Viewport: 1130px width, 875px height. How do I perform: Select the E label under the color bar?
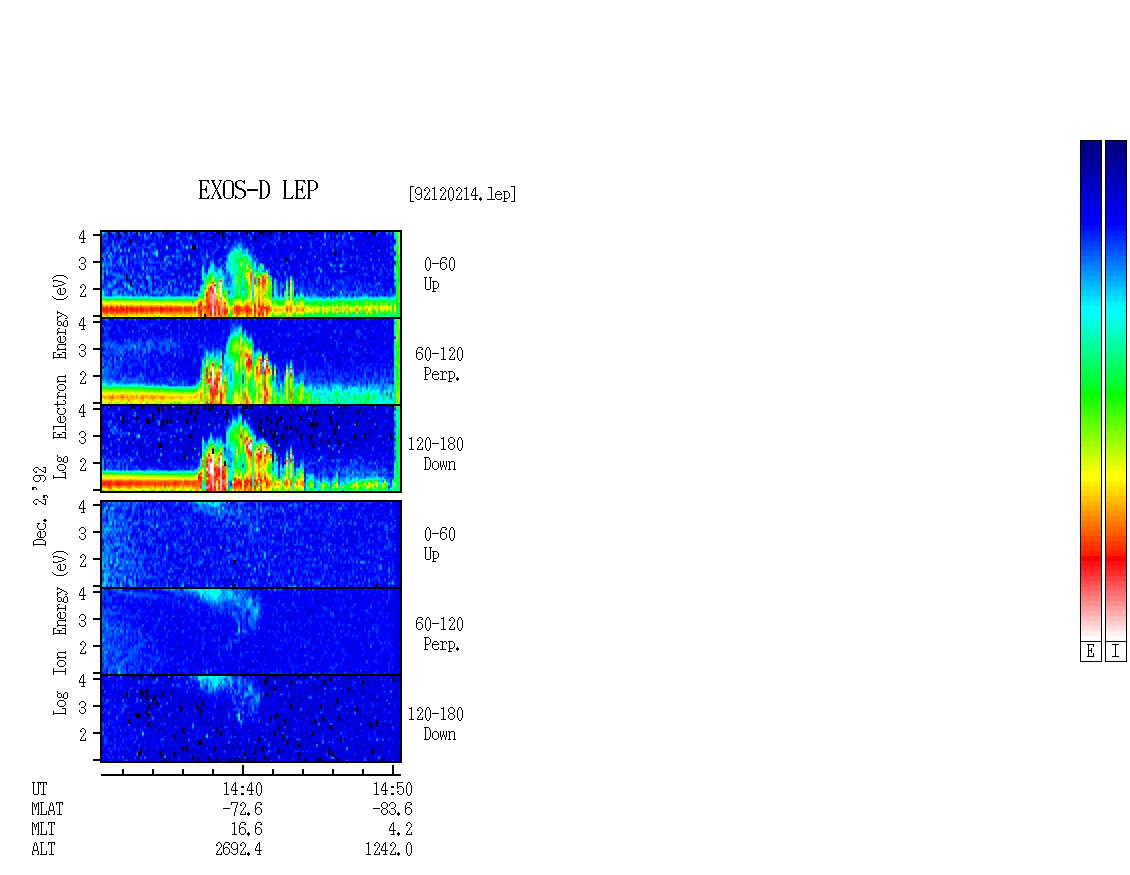1090,652
